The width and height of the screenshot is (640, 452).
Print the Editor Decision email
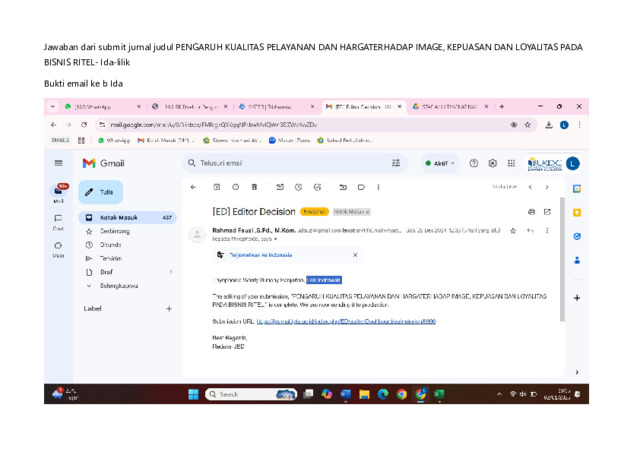[x=531, y=212]
